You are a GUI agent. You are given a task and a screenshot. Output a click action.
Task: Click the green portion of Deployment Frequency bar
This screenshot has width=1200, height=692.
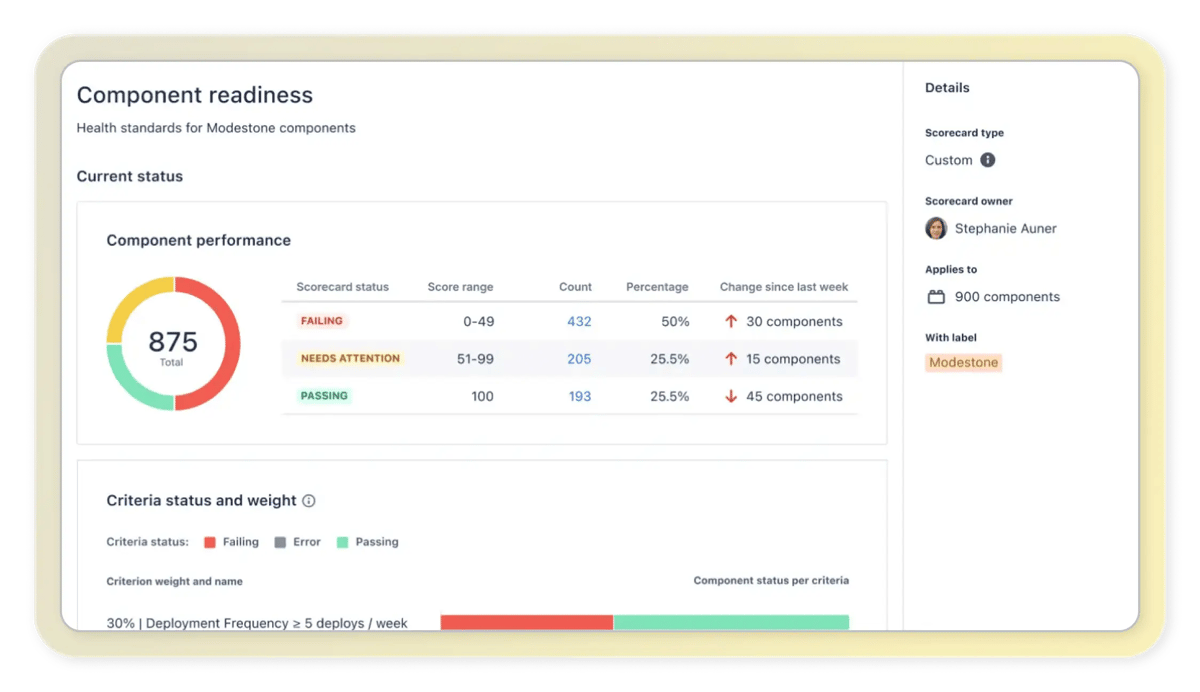point(731,622)
